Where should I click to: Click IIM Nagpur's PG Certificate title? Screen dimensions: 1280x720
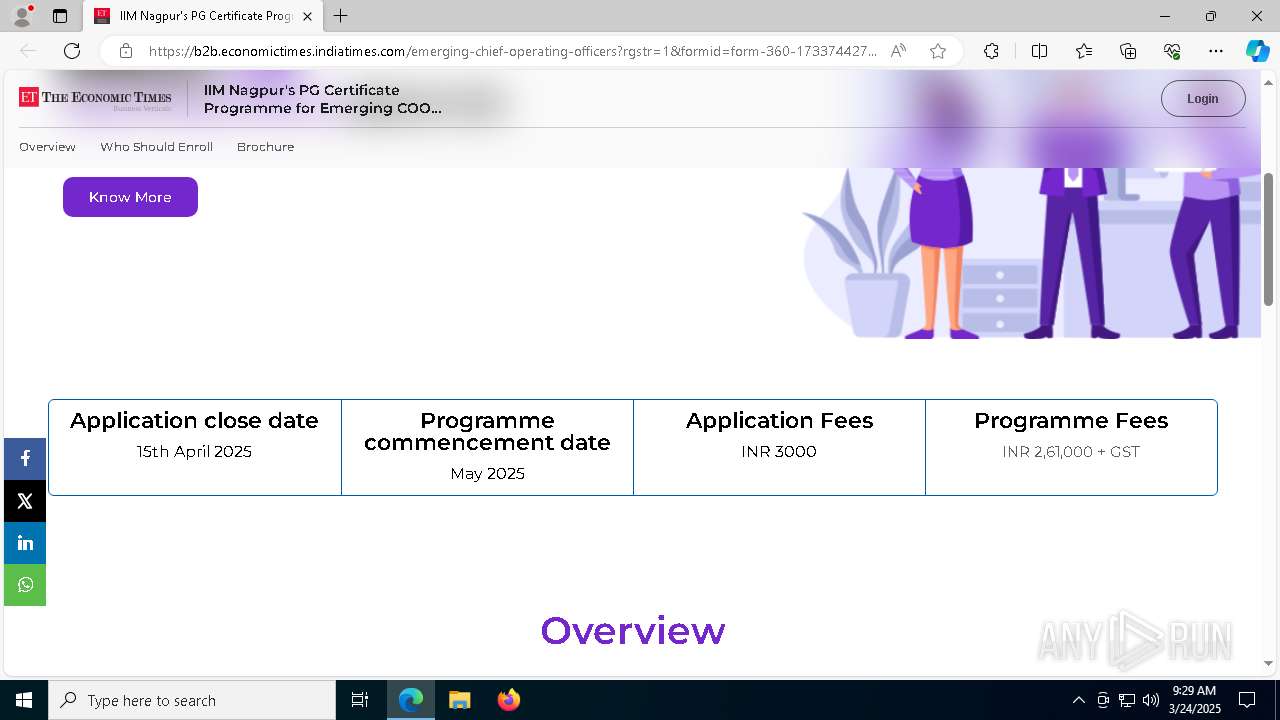(x=322, y=99)
